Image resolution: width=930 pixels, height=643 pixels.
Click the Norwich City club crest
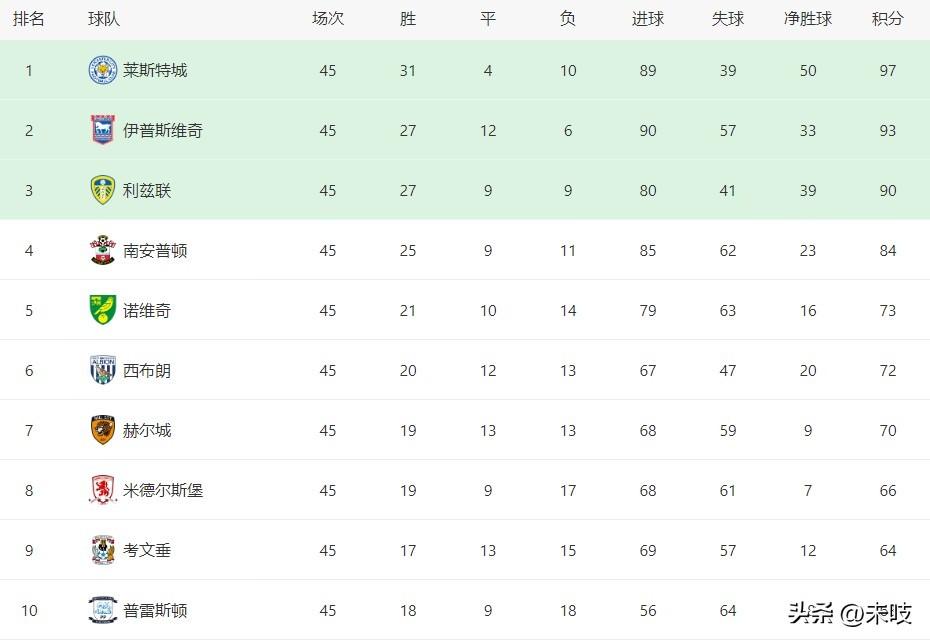click(103, 311)
